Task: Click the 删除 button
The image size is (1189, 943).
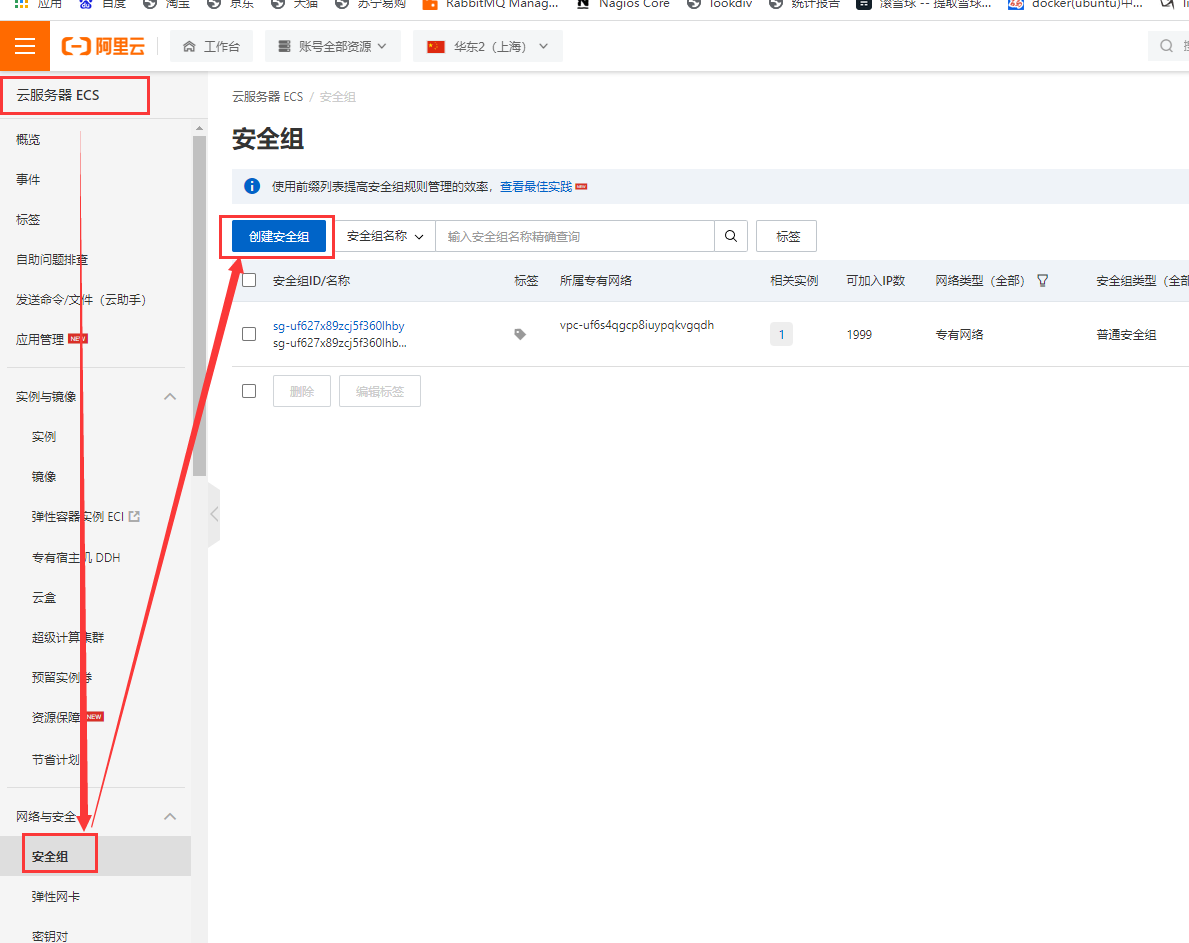Action: [302, 391]
